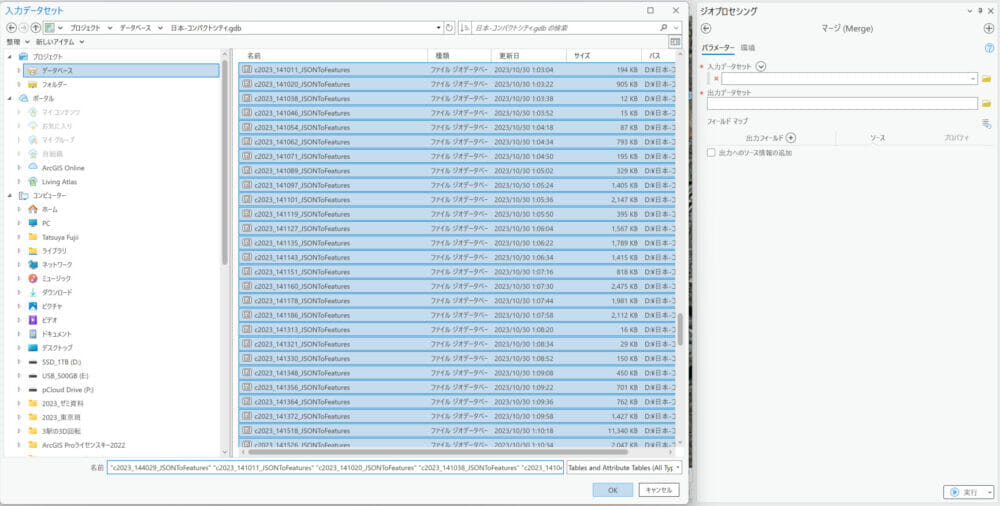Click the file list vertical scrollbar thumb
1000x506 pixels.
[x=680, y=330]
